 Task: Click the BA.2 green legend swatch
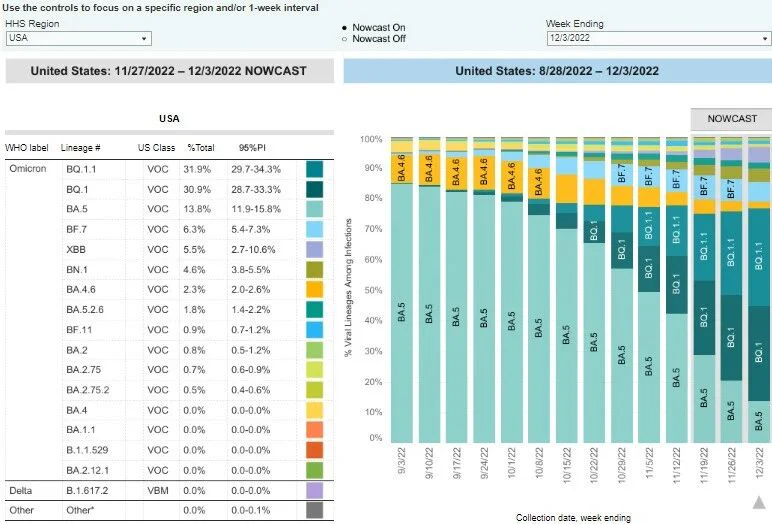315,350
